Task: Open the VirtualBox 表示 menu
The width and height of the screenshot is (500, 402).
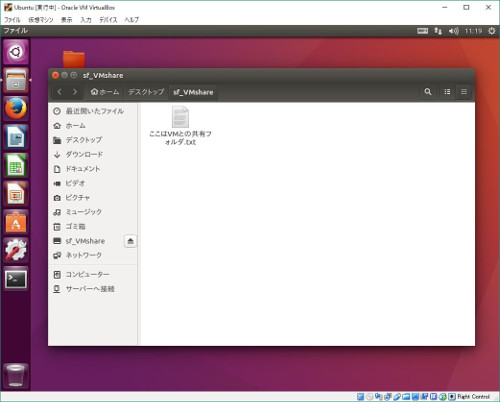Action: tap(66, 20)
